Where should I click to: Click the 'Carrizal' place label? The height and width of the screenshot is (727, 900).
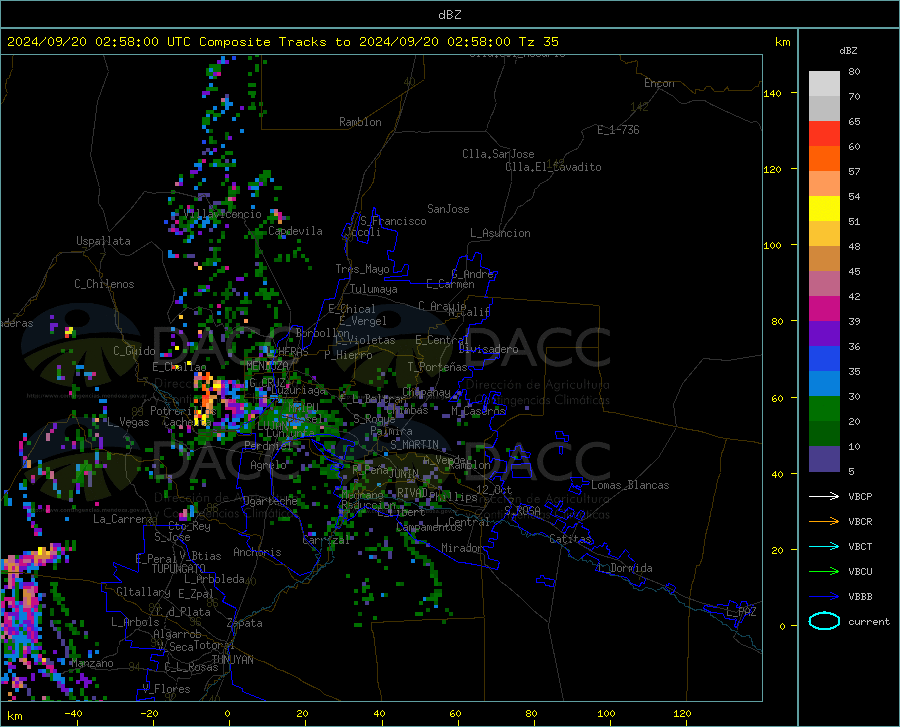tap(326, 540)
